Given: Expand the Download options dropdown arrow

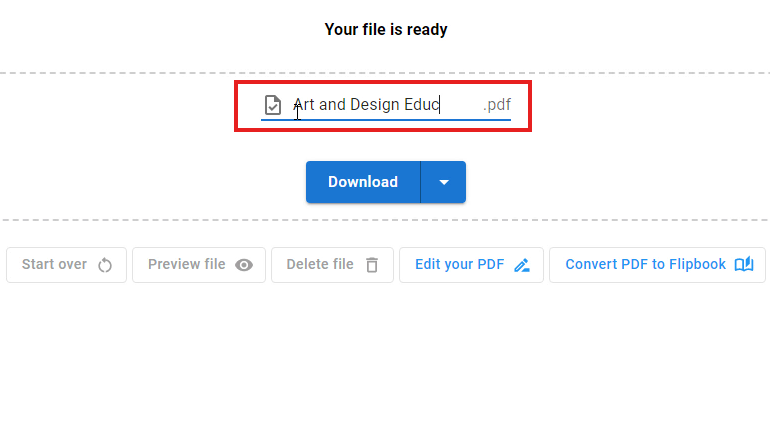Looking at the screenshot, I should 444,182.
